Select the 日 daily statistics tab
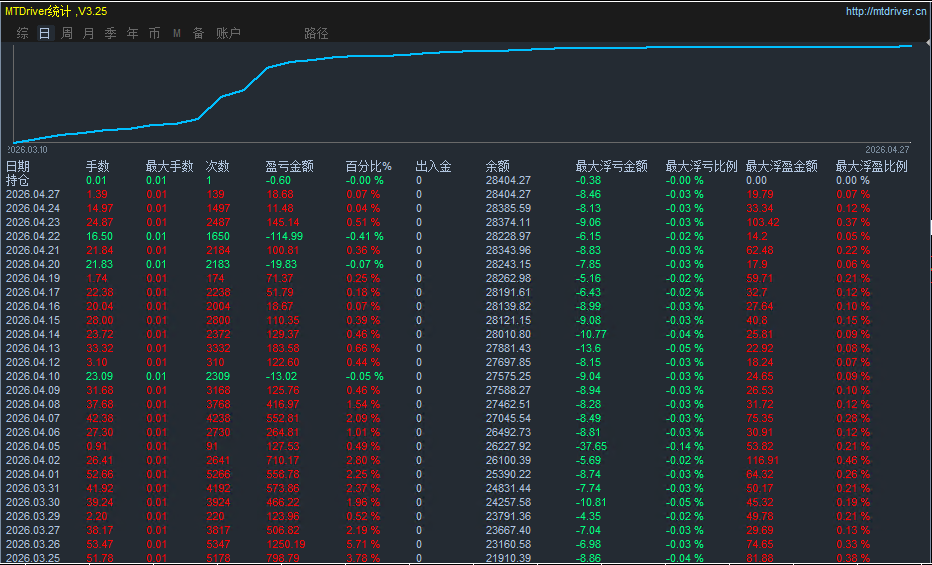 tap(45, 33)
